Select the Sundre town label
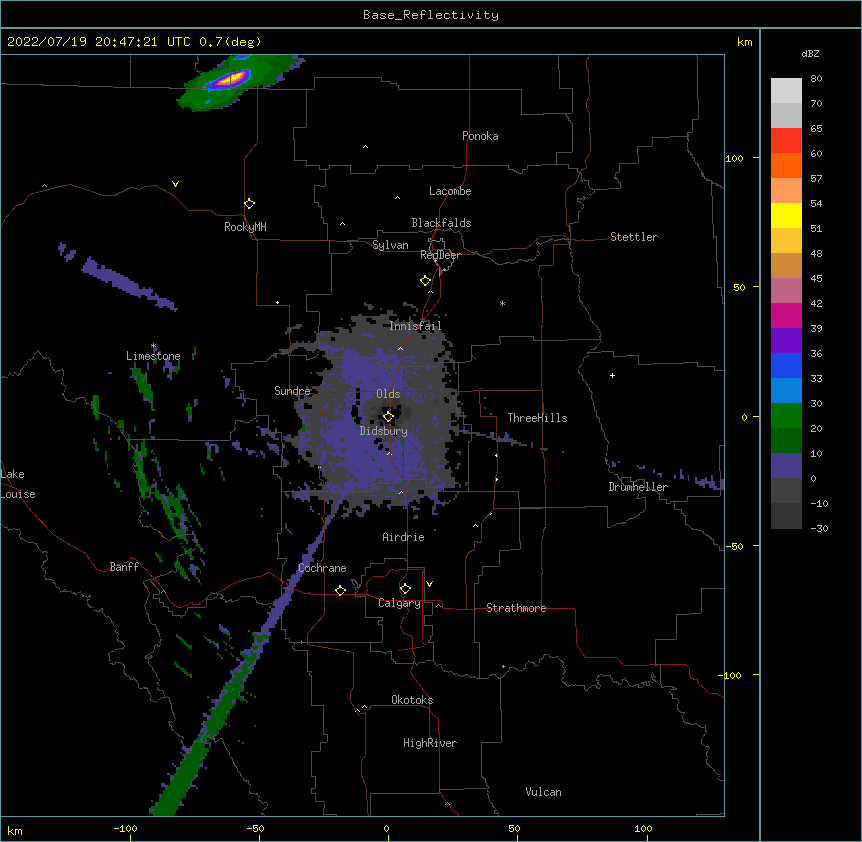This screenshot has height=842, width=862. [292, 391]
